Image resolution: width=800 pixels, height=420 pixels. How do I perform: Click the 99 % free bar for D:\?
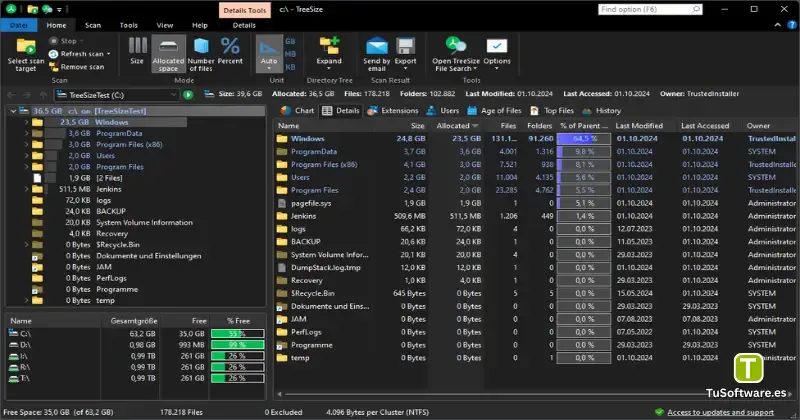(x=237, y=345)
